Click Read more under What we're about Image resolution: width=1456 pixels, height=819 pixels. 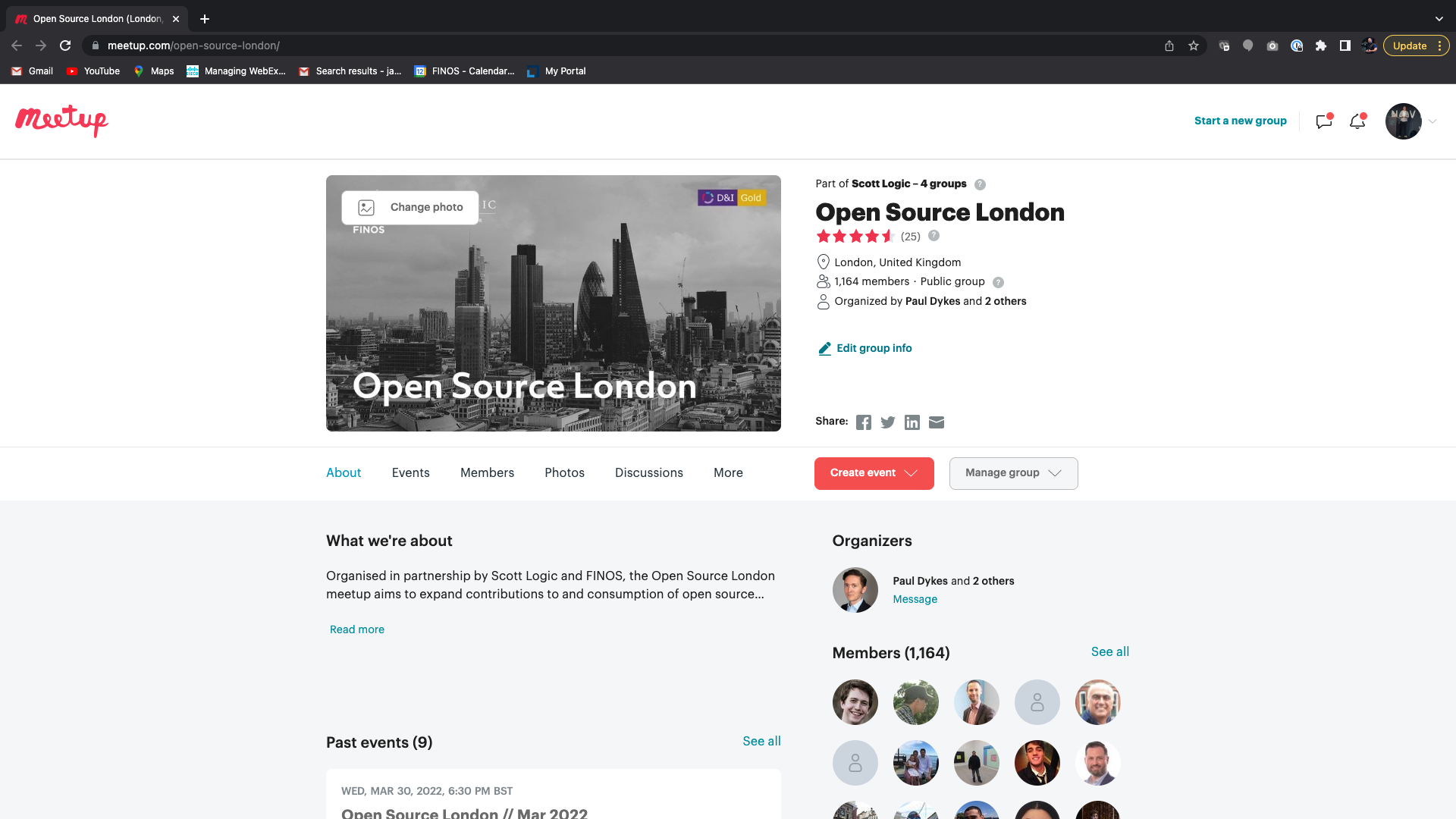(356, 629)
